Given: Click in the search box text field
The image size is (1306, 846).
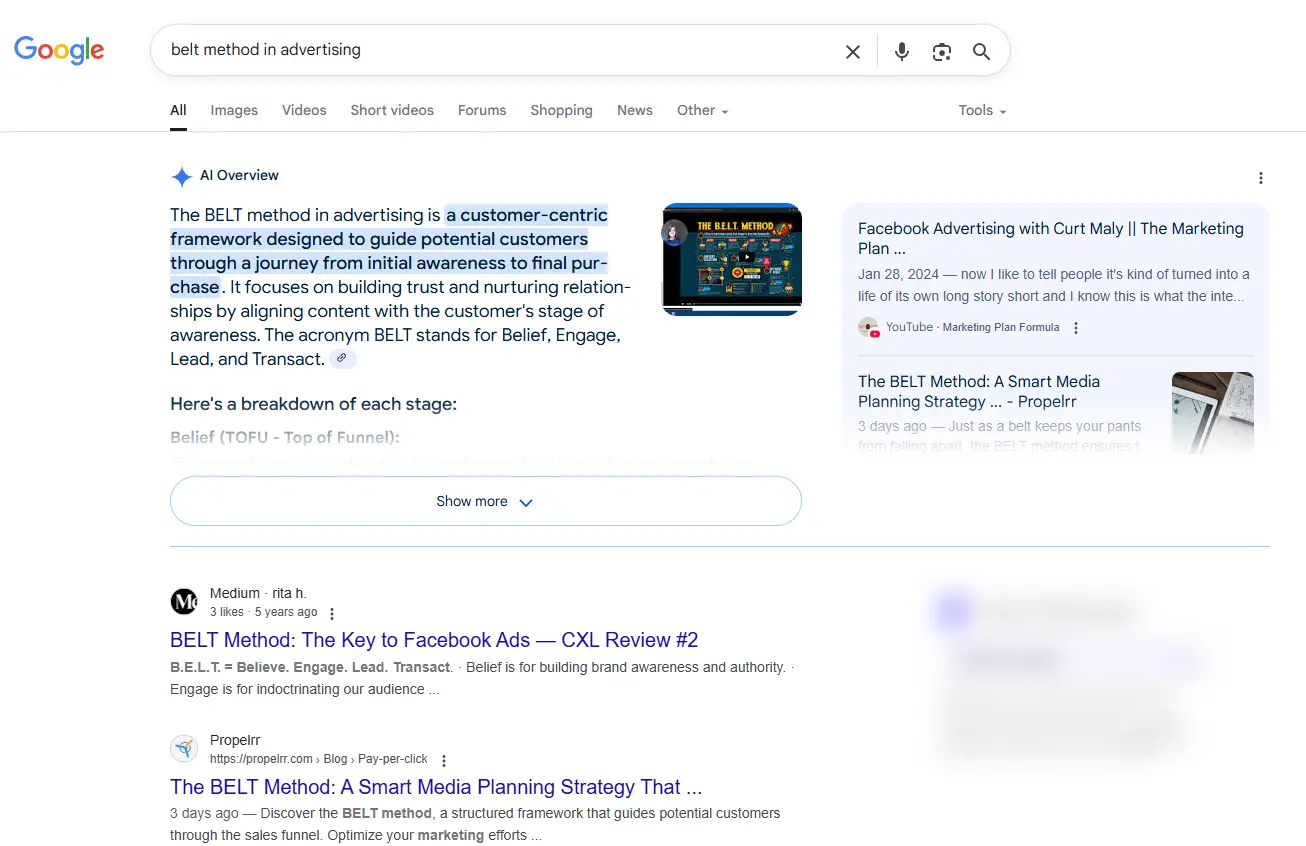Looking at the screenshot, I should 500,50.
